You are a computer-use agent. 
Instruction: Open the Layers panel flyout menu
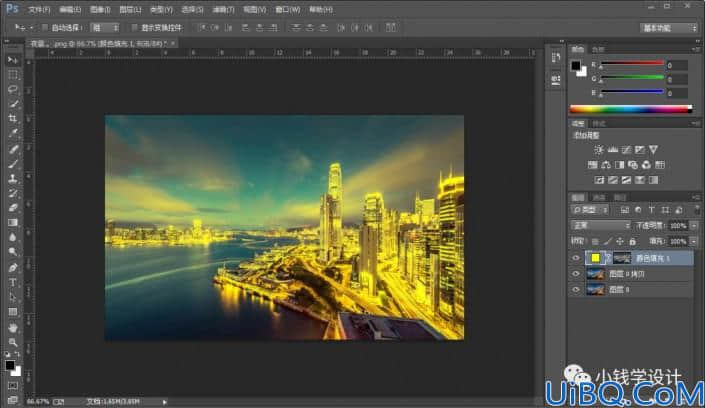pos(696,197)
